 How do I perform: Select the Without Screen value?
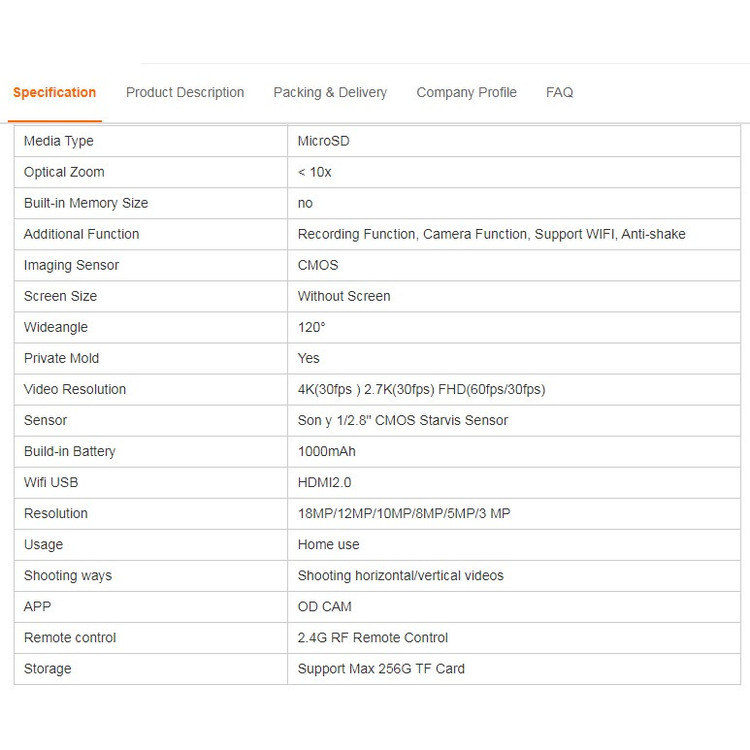344,296
